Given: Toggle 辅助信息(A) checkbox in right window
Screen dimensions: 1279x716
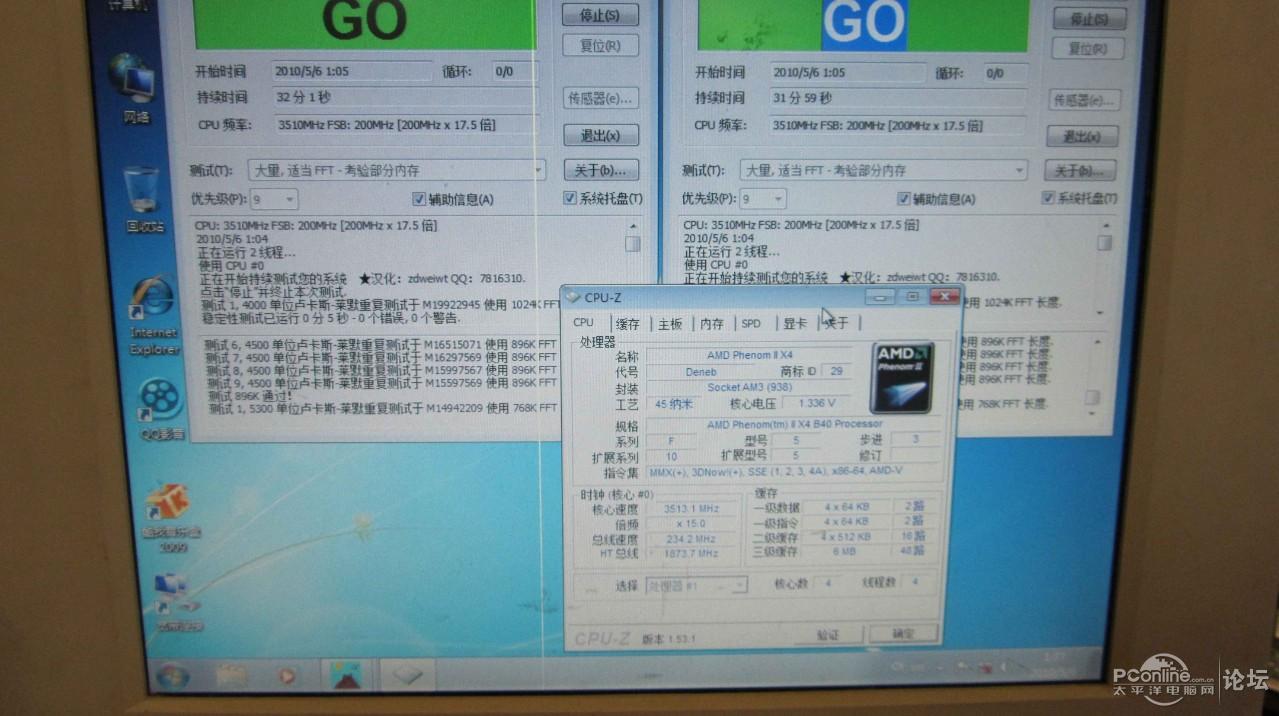Looking at the screenshot, I should coord(904,199).
